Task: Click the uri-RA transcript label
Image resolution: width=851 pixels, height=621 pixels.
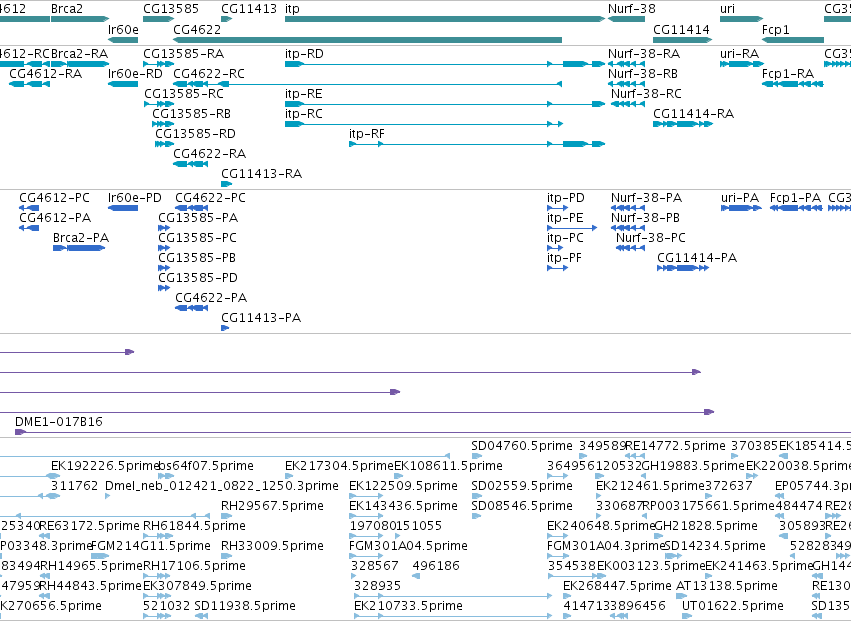Action: click(x=739, y=54)
